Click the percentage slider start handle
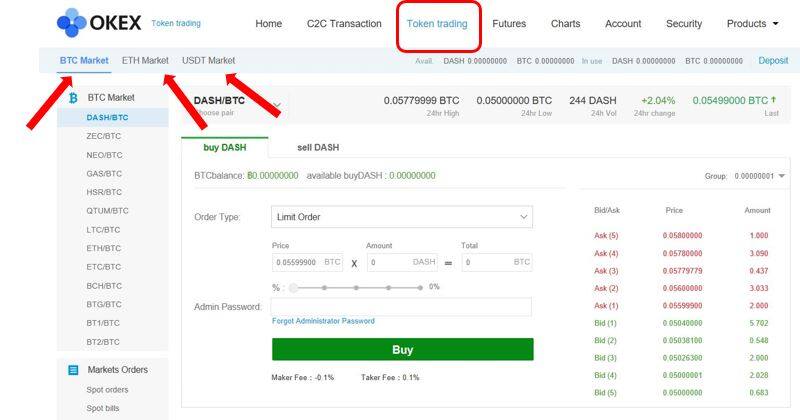800x420 pixels. click(x=293, y=288)
